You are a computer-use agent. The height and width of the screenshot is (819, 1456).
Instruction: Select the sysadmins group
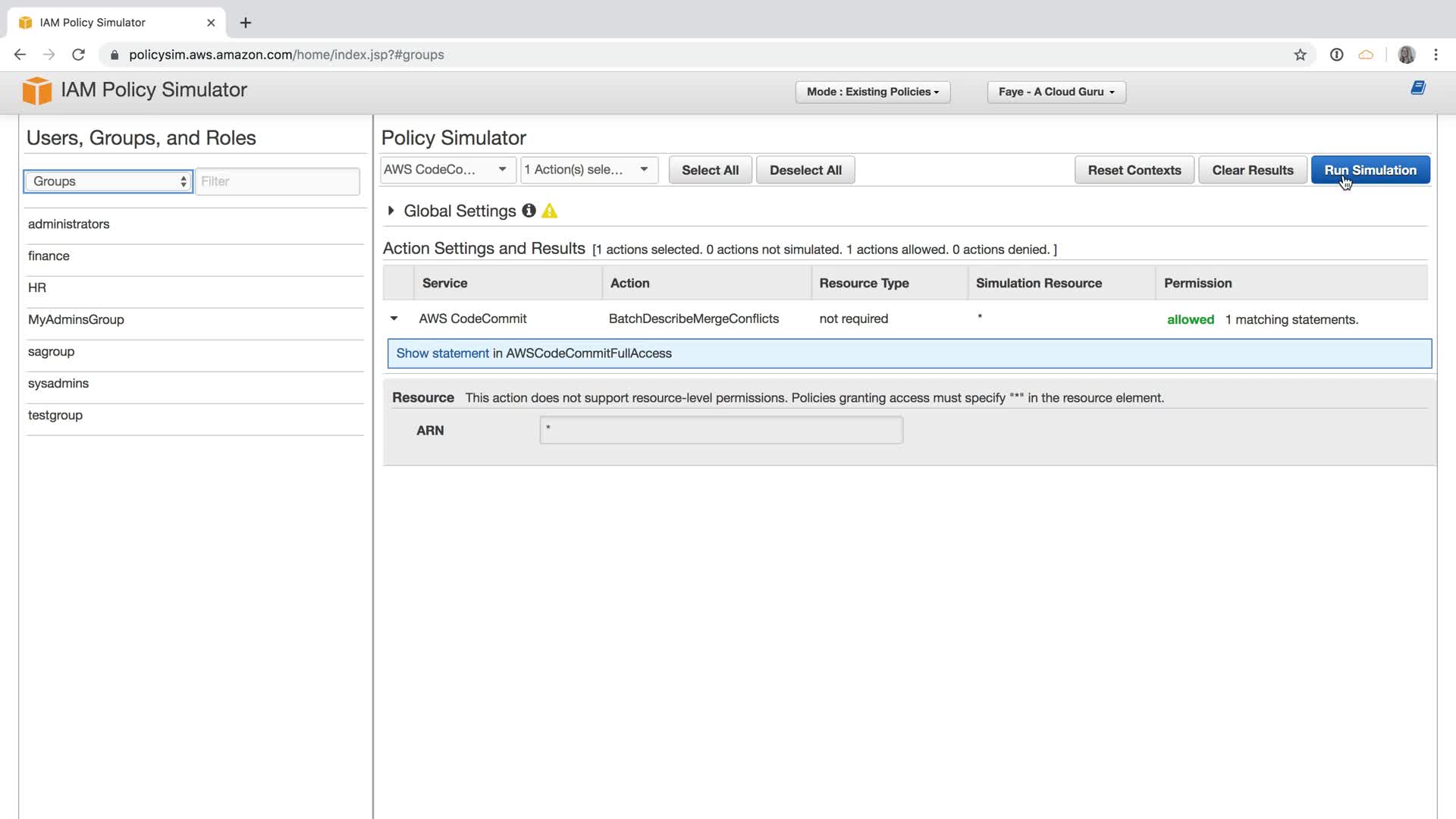click(x=58, y=383)
